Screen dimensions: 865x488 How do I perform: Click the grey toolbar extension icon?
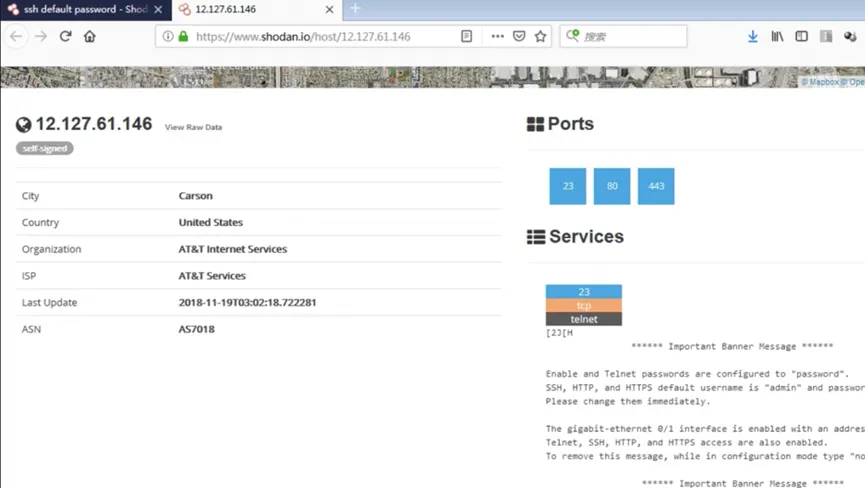826,36
